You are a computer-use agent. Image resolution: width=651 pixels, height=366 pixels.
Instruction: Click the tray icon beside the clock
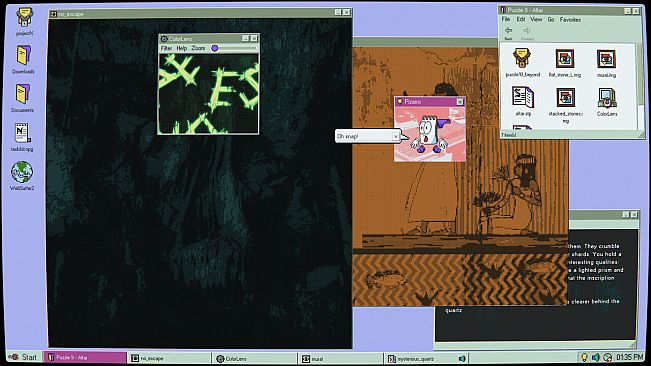point(607,357)
